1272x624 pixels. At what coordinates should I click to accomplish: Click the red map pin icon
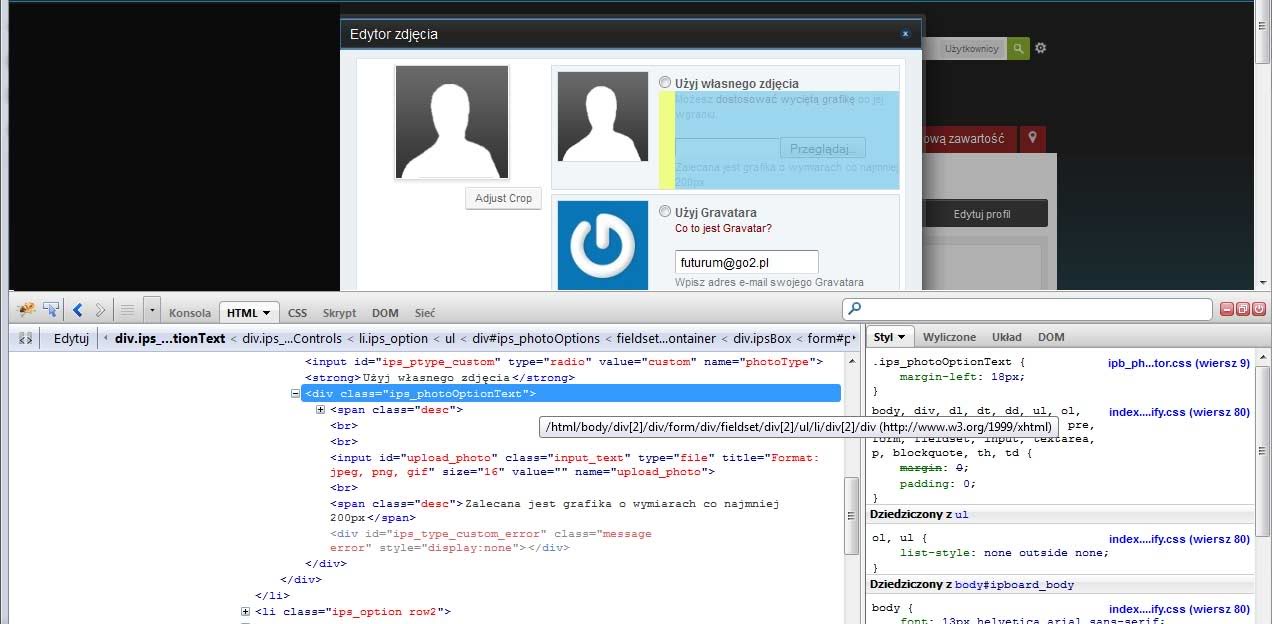coord(1033,138)
